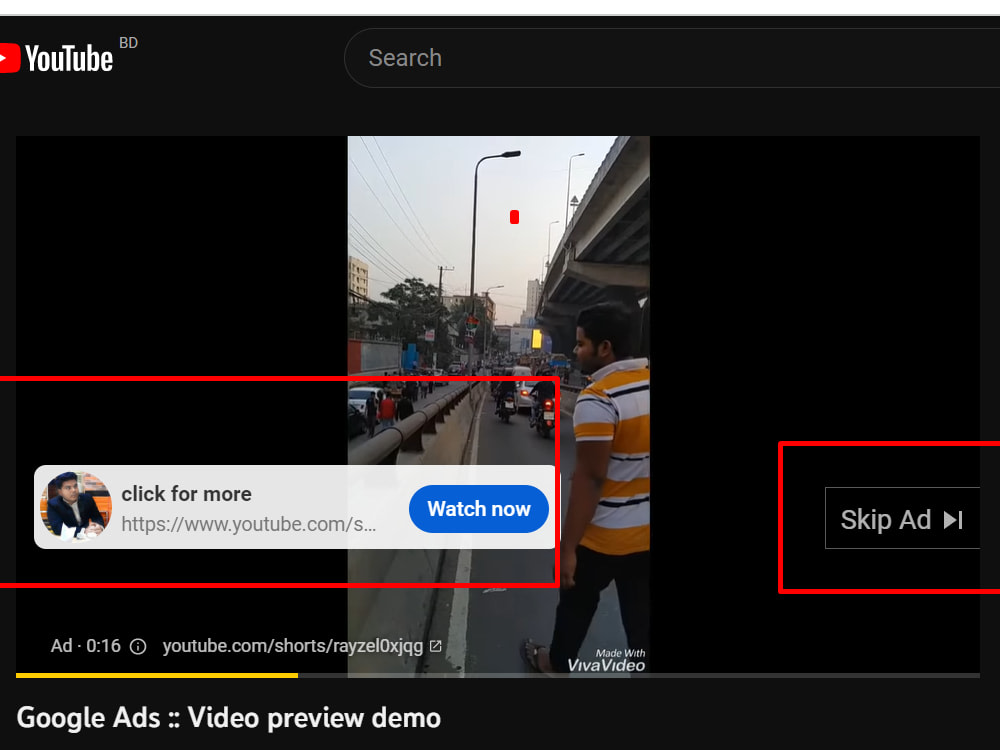Skip the ad with Skip Ad
The image size is (1000, 750).
902,518
